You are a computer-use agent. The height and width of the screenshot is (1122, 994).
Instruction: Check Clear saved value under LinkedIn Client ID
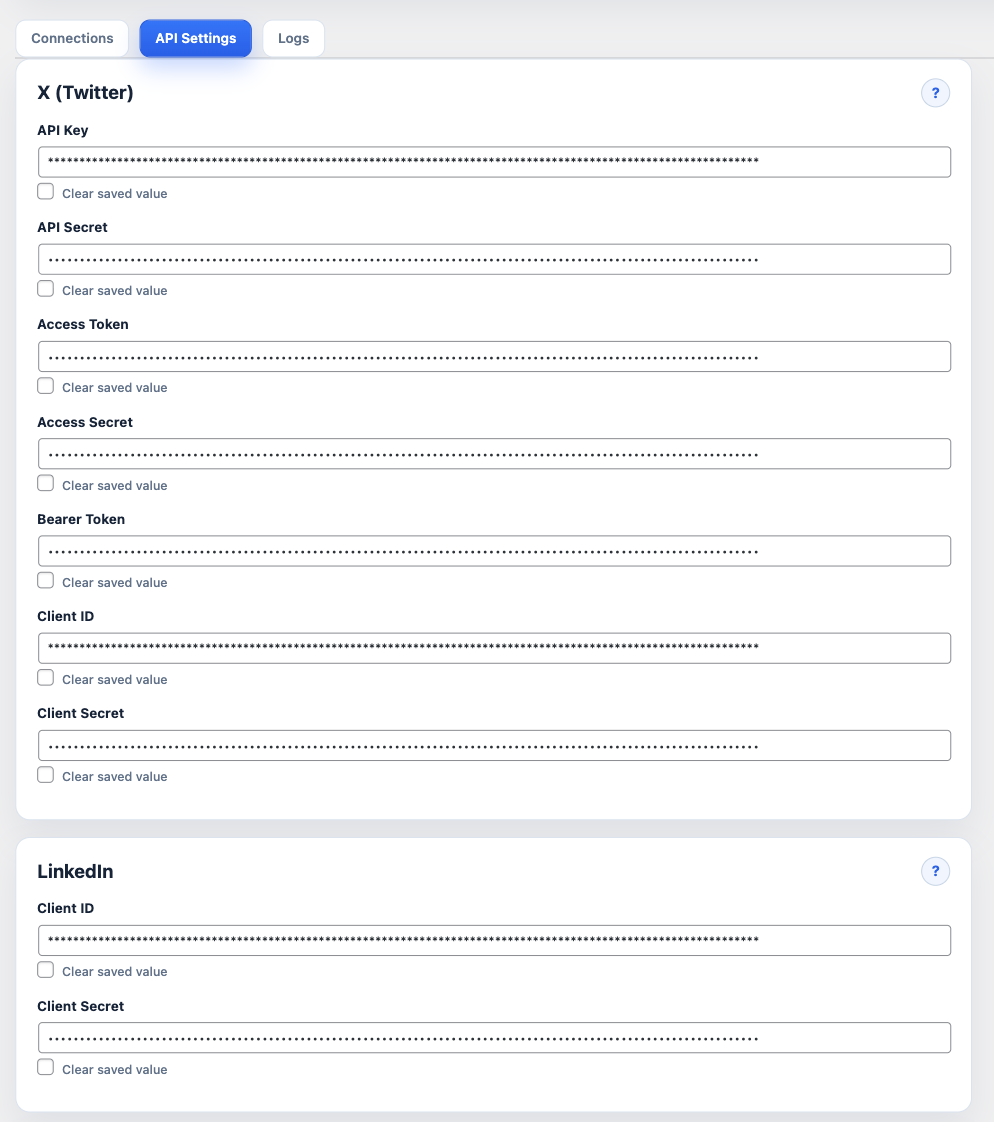click(45, 968)
